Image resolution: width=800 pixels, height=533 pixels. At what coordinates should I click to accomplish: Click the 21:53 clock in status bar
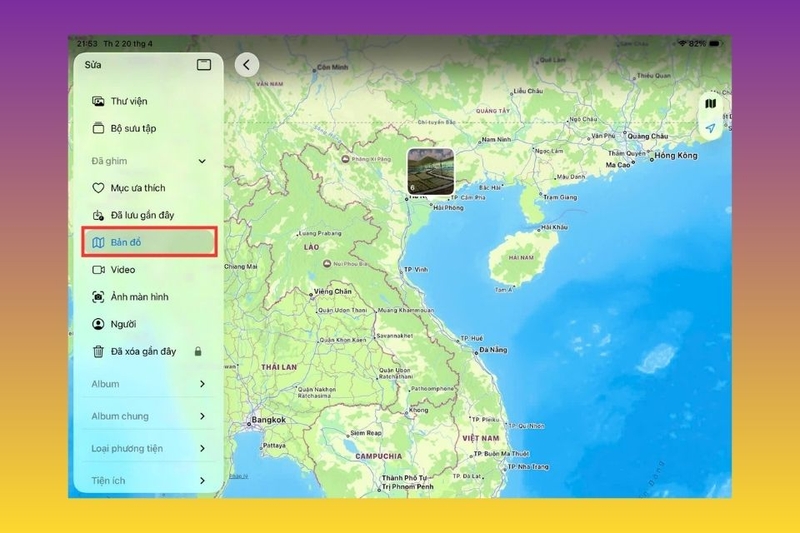click(87, 44)
